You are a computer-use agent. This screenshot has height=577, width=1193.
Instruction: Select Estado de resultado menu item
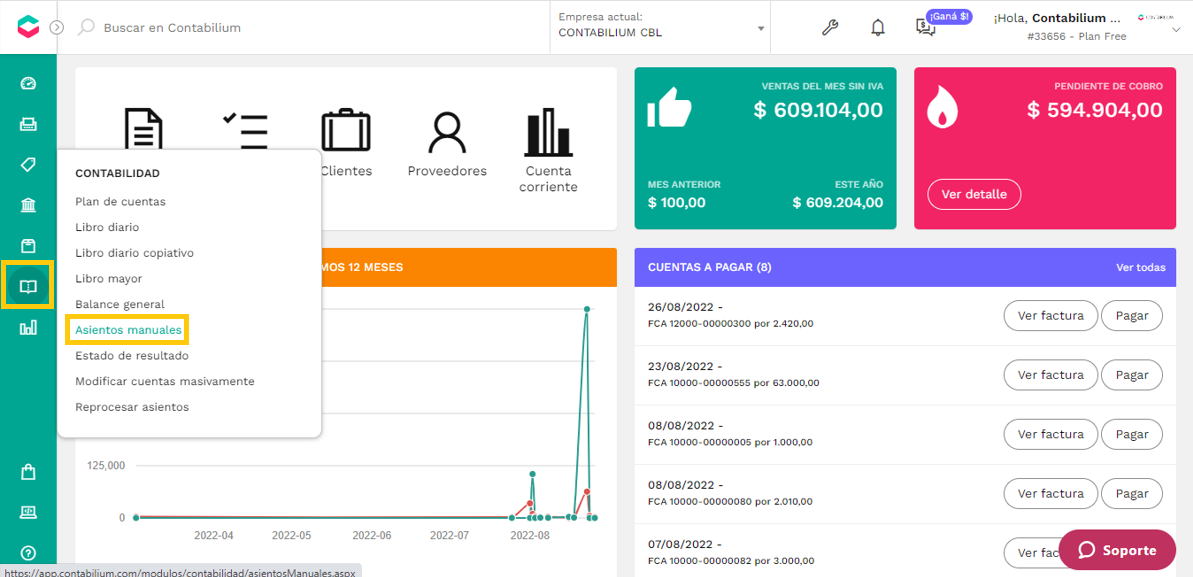point(132,355)
